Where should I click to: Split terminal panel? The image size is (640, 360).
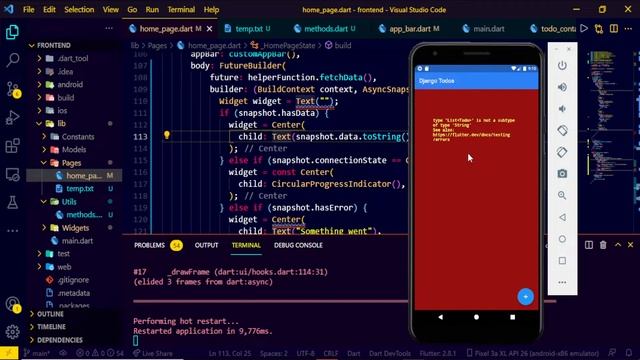tap(589, 245)
